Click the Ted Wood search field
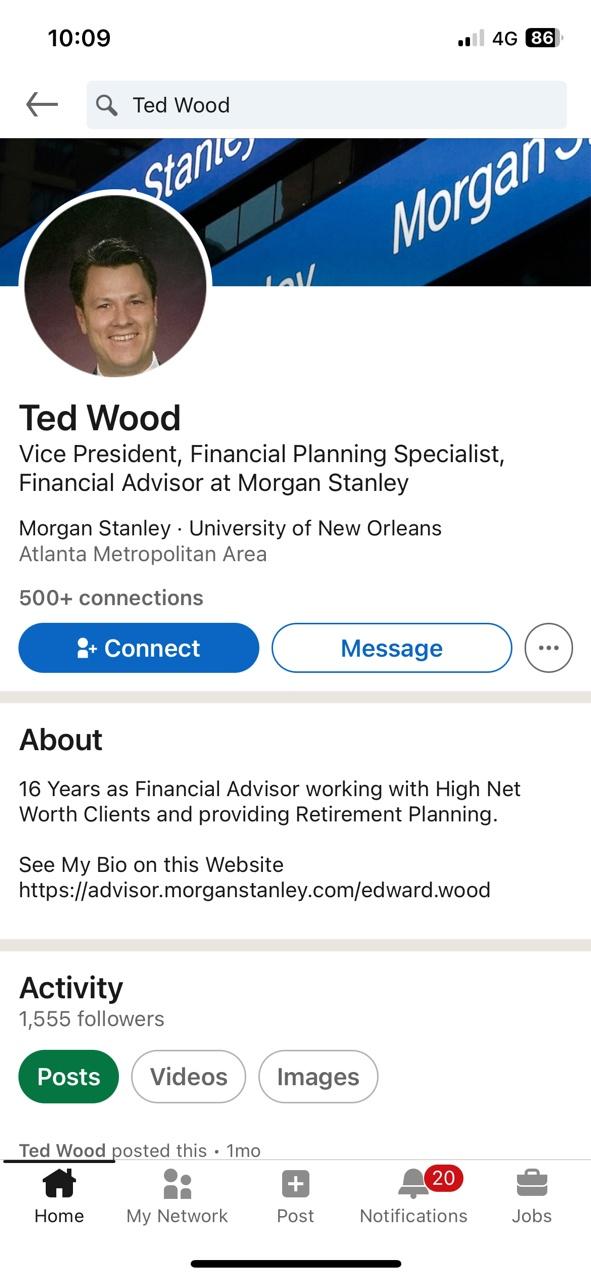Screen dimensions: 591x1280 tap(327, 105)
